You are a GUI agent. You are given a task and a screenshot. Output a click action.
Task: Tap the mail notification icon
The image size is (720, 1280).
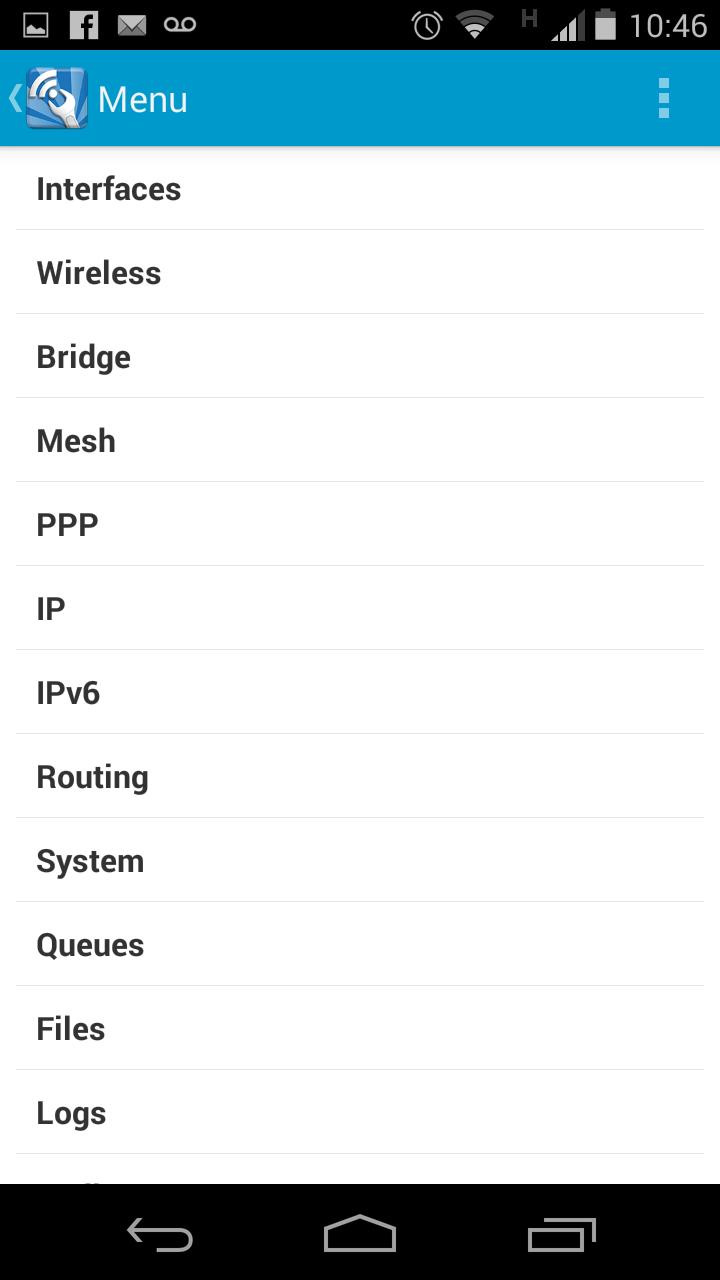pyautogui.click(x=132, y=25)
